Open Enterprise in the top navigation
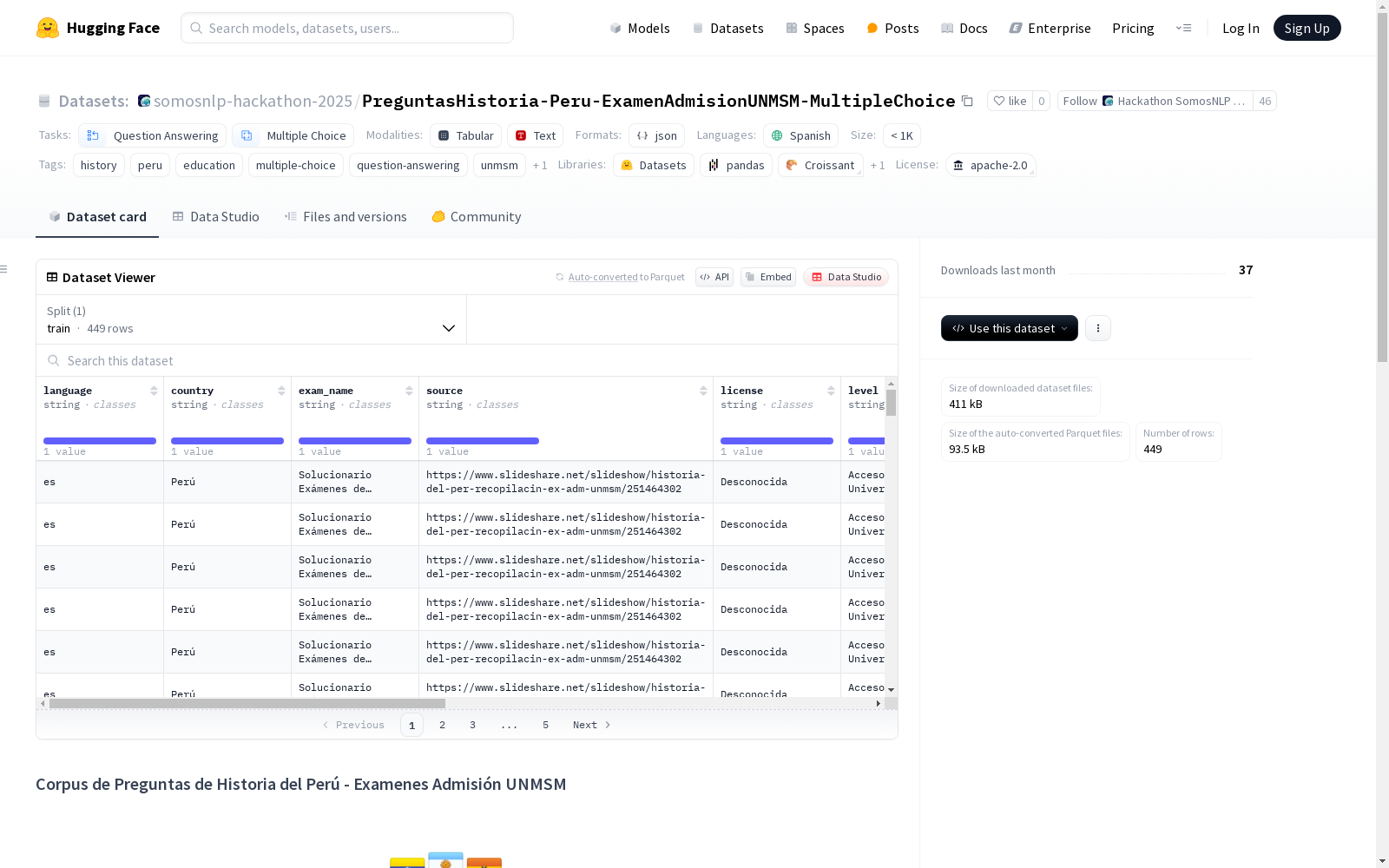Image resolution: width=1389 pixels, height=868 pixels. tap(1050, 28)
